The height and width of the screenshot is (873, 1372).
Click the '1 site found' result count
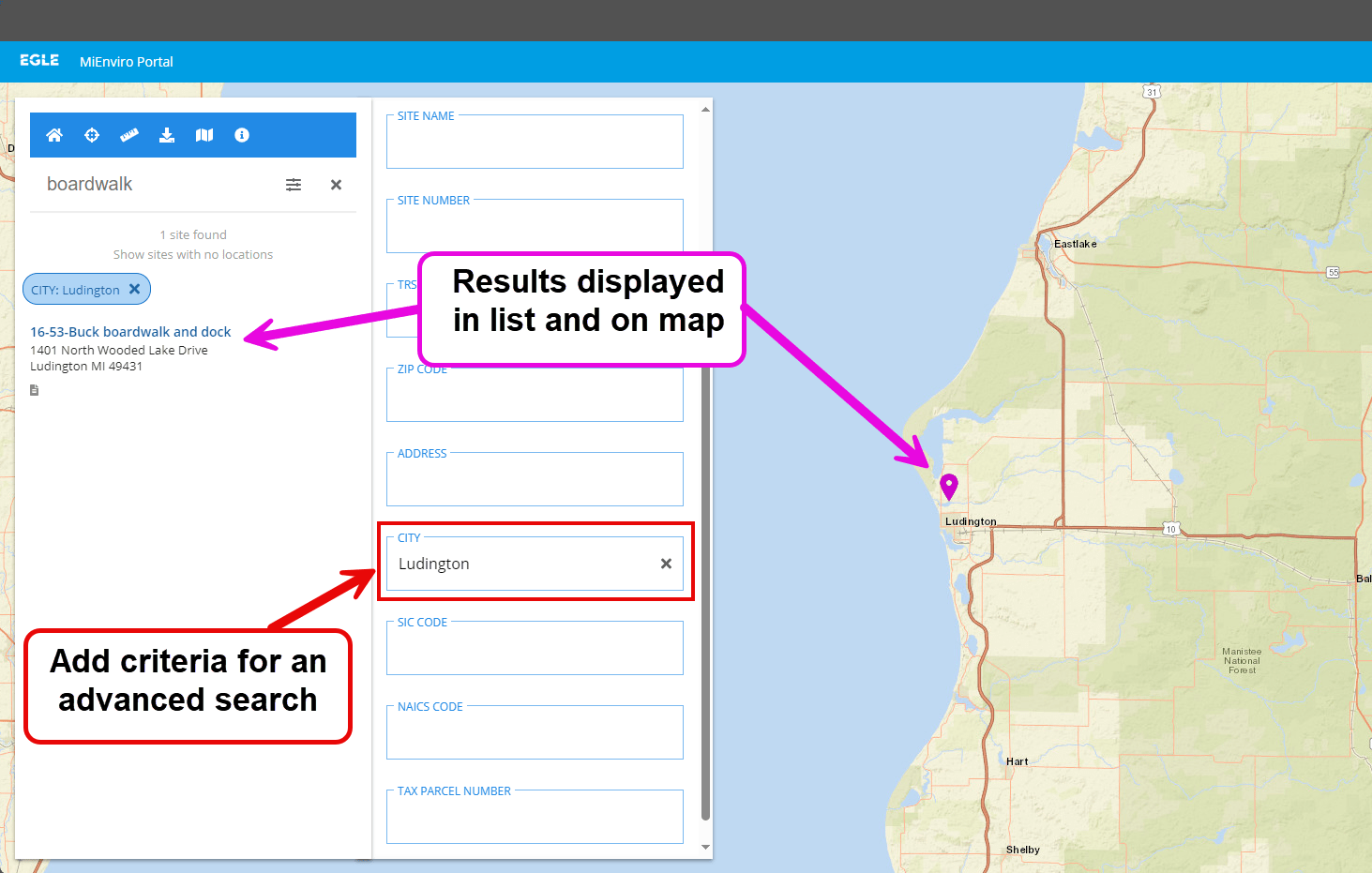tap(193, 234)
